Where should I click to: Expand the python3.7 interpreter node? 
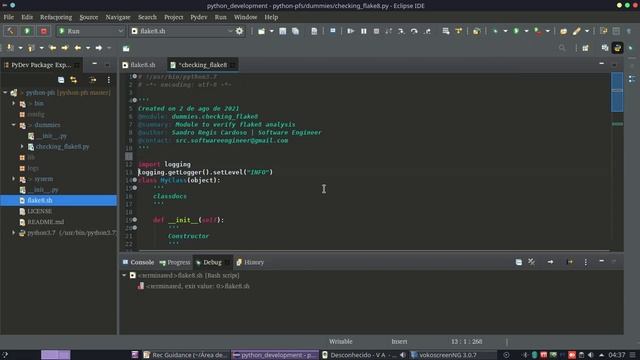click(x=13, y=233)
